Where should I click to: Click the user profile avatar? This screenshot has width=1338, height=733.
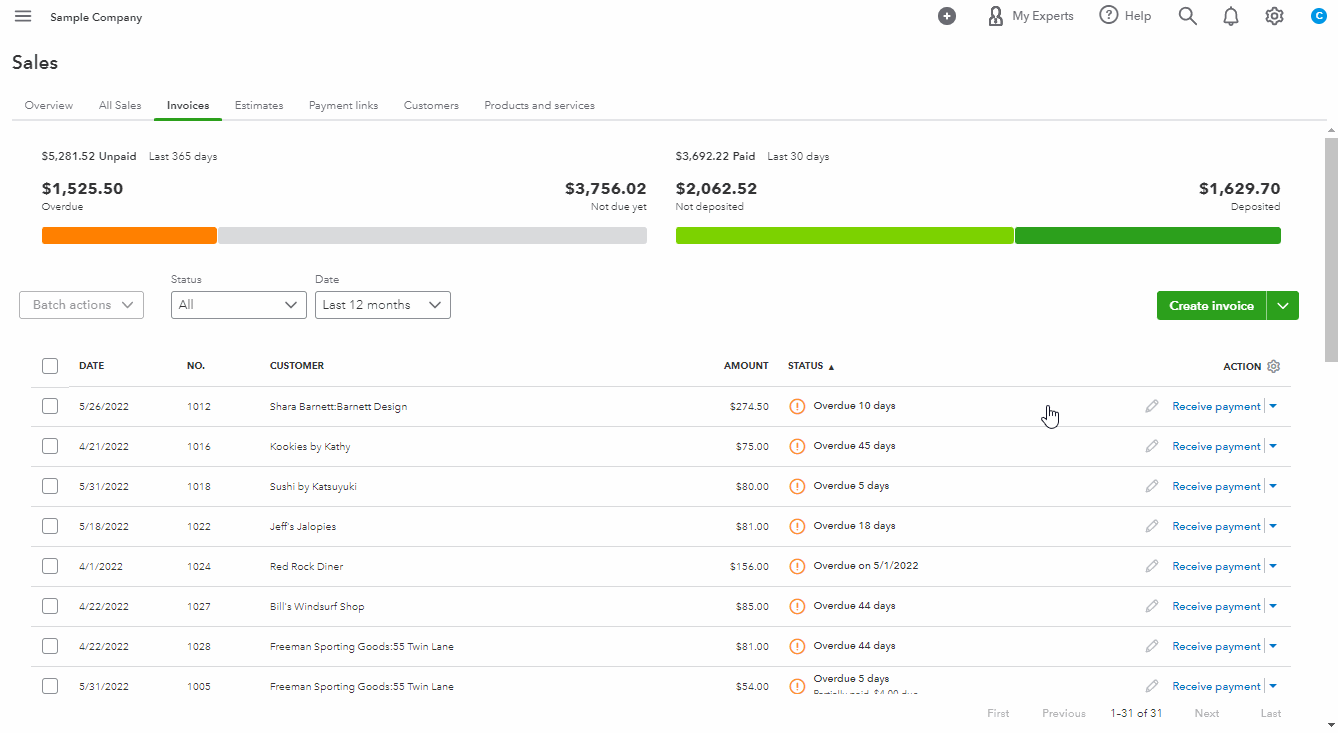[x=1318, y=16]
